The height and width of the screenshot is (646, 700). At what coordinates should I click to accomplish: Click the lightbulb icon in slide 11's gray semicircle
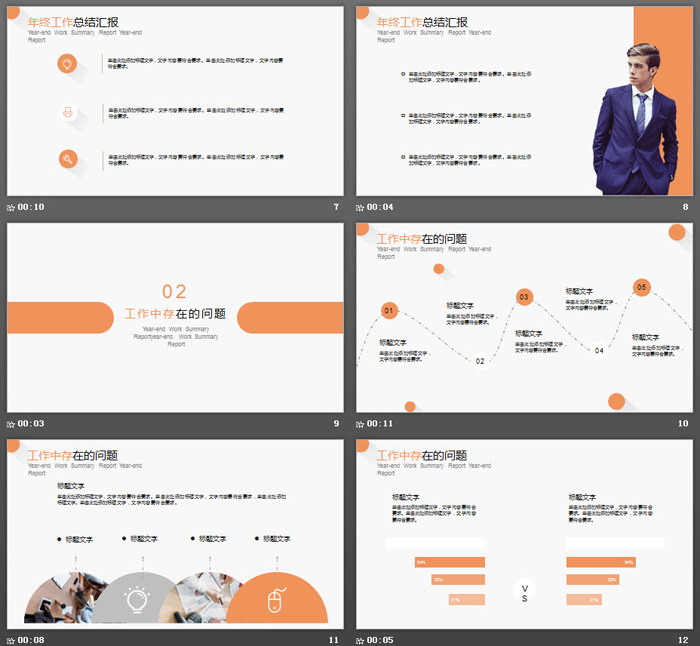(136, 600)
